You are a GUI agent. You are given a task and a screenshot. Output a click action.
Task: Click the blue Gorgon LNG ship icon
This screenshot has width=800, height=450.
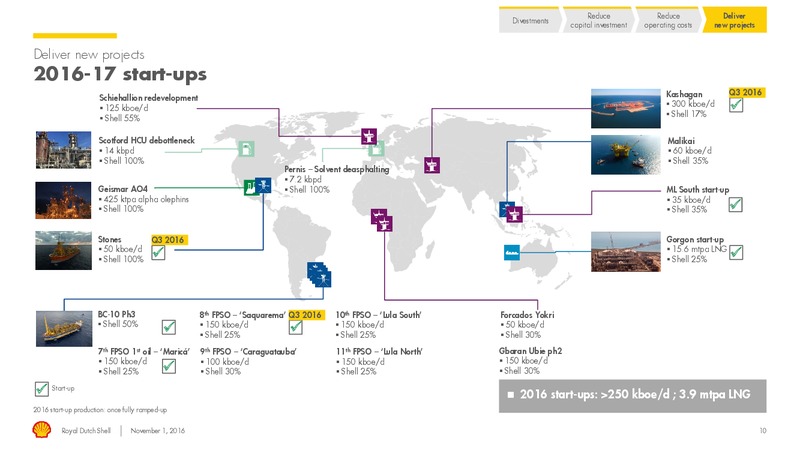[512, 252]
